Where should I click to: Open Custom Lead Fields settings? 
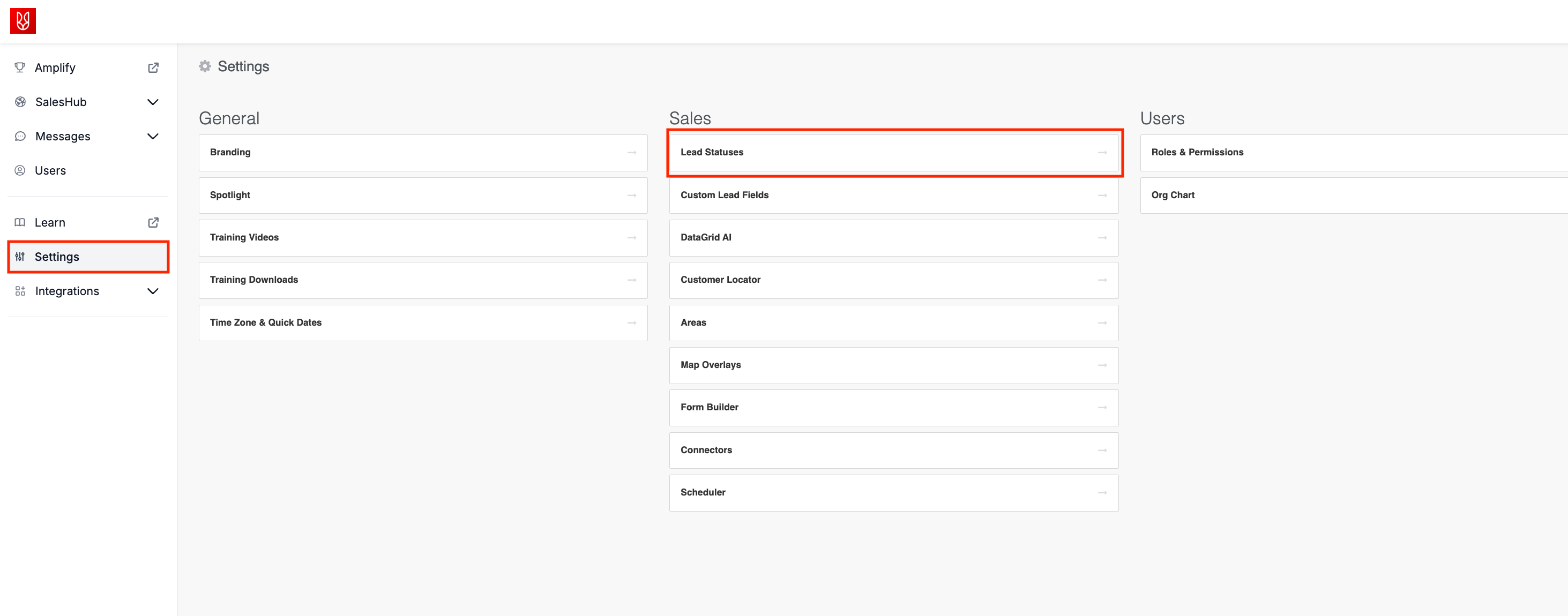893,196
